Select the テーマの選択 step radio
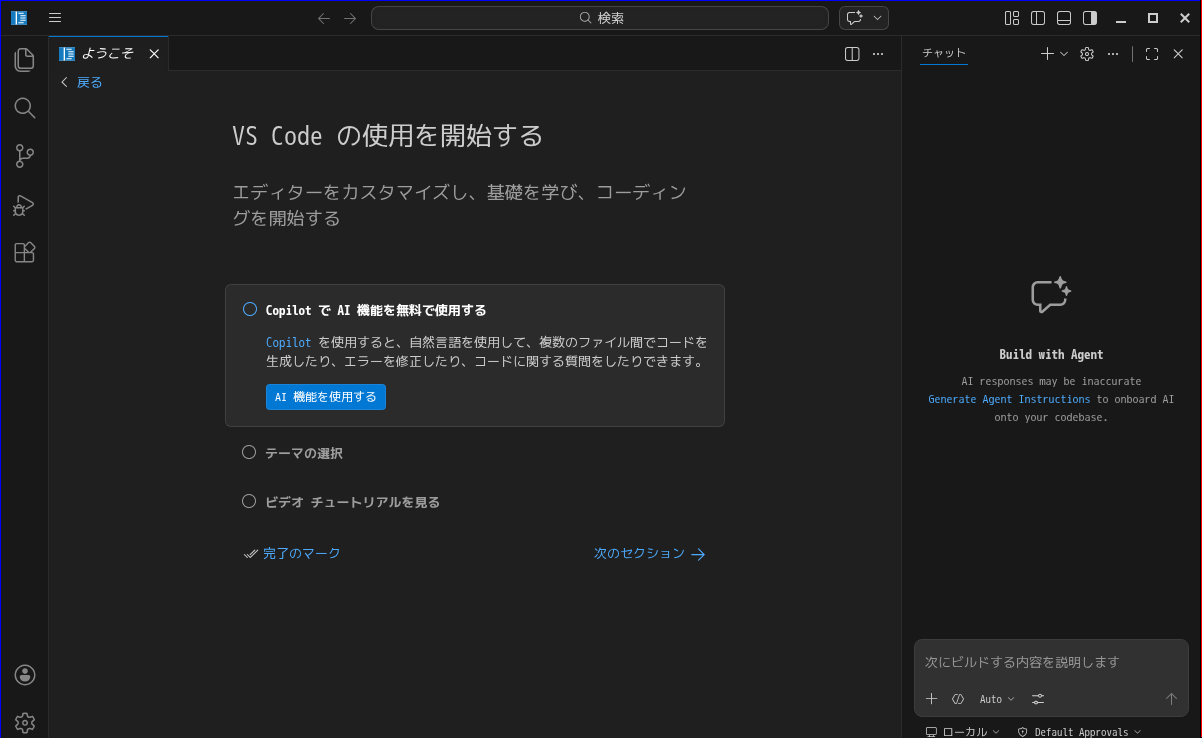Screen dimensions: 1202x738 coord(249,452)
